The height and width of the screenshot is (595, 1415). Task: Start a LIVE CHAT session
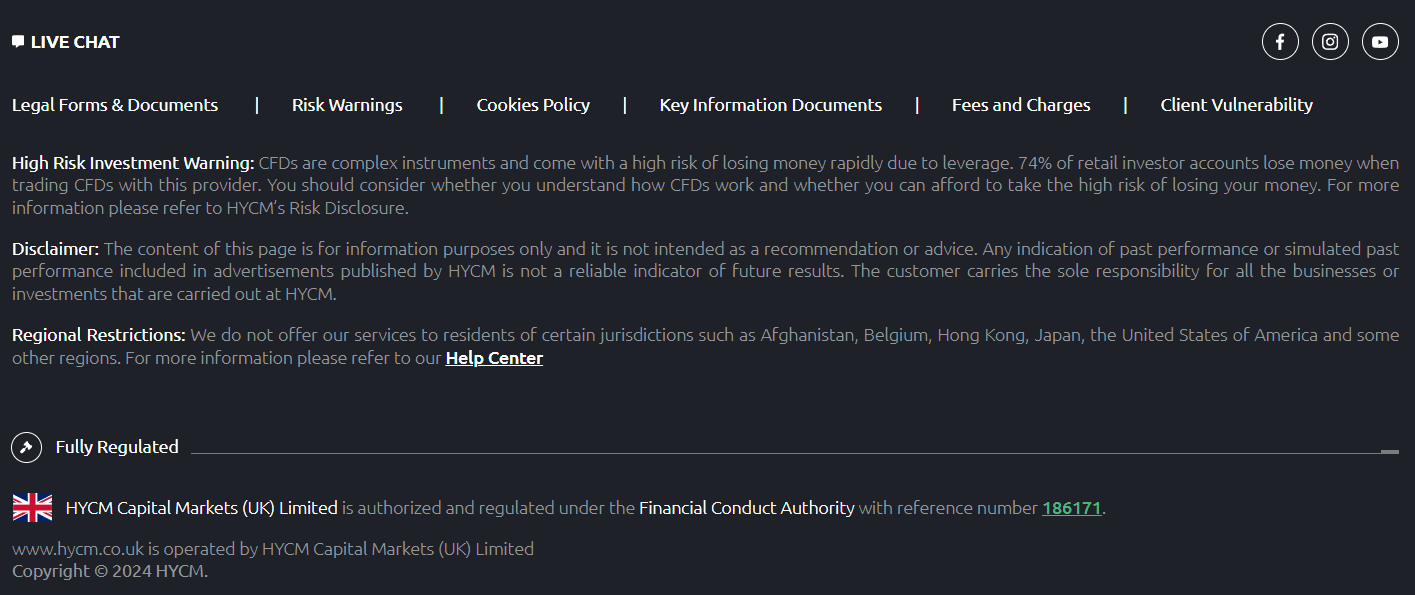pyautogui.click(x=75, y=41)
